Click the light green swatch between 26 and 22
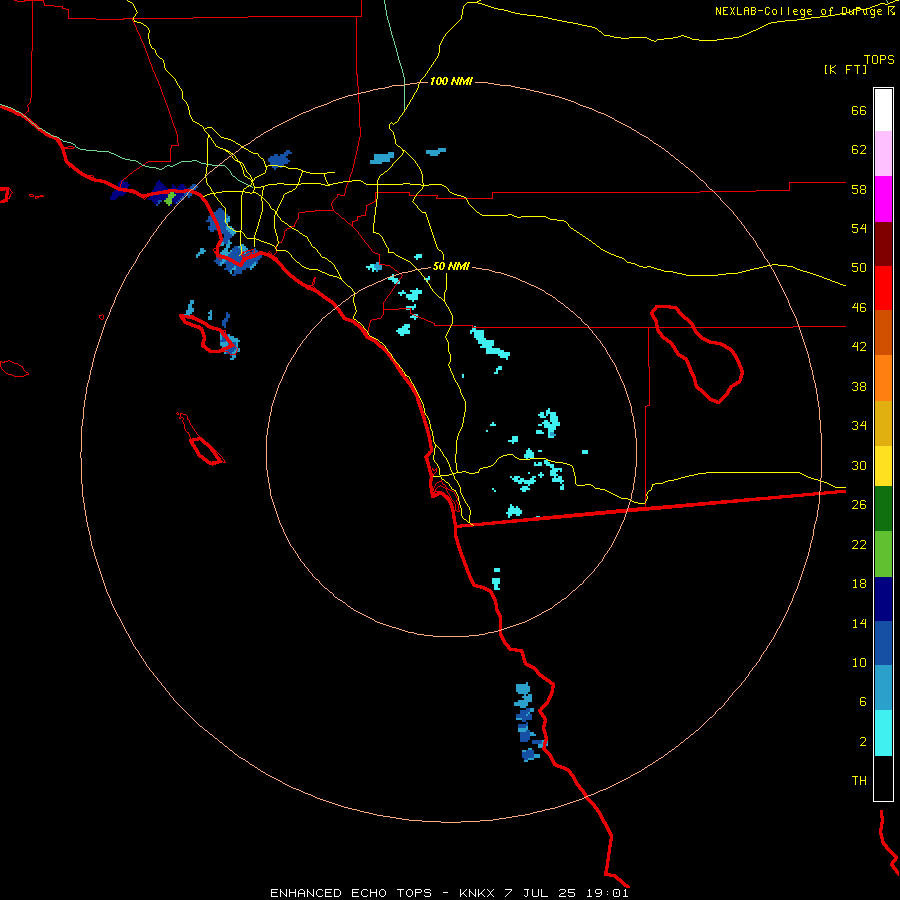900x900 pixels. pos(883,554)
